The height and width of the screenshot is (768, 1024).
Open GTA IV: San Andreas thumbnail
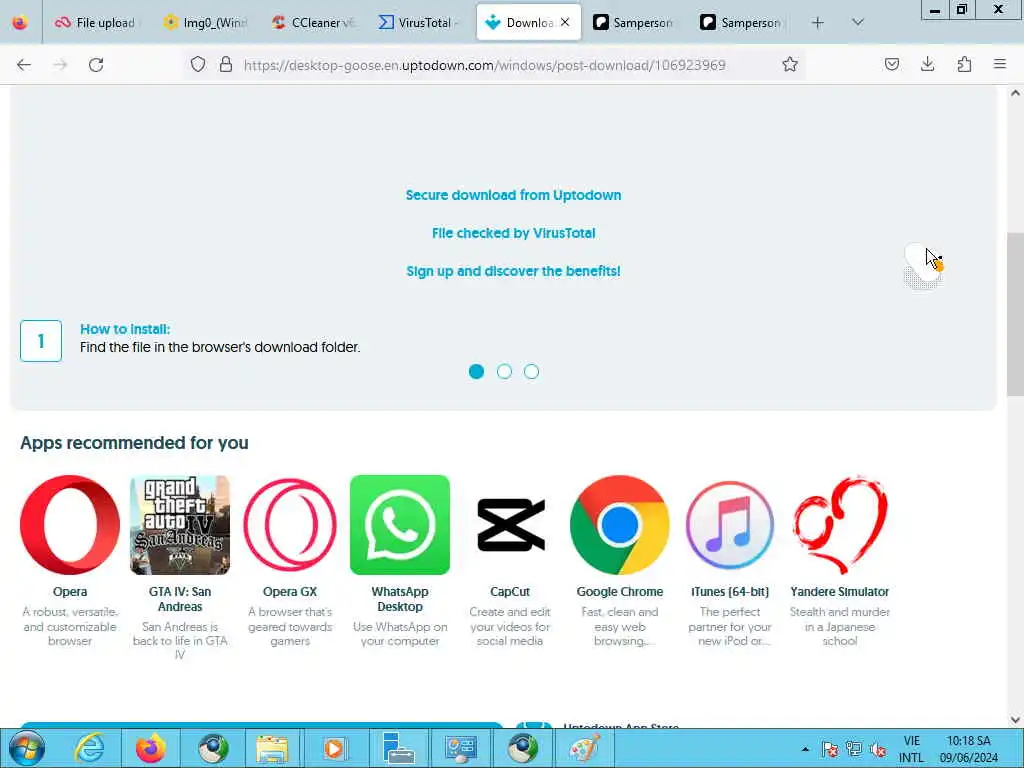pos(180,525)
